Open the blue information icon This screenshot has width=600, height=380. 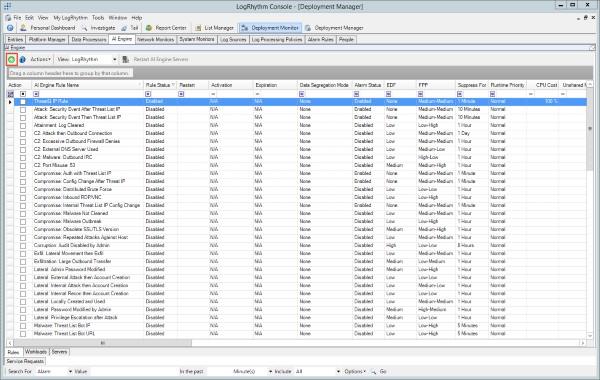click(x=23, y=59)
